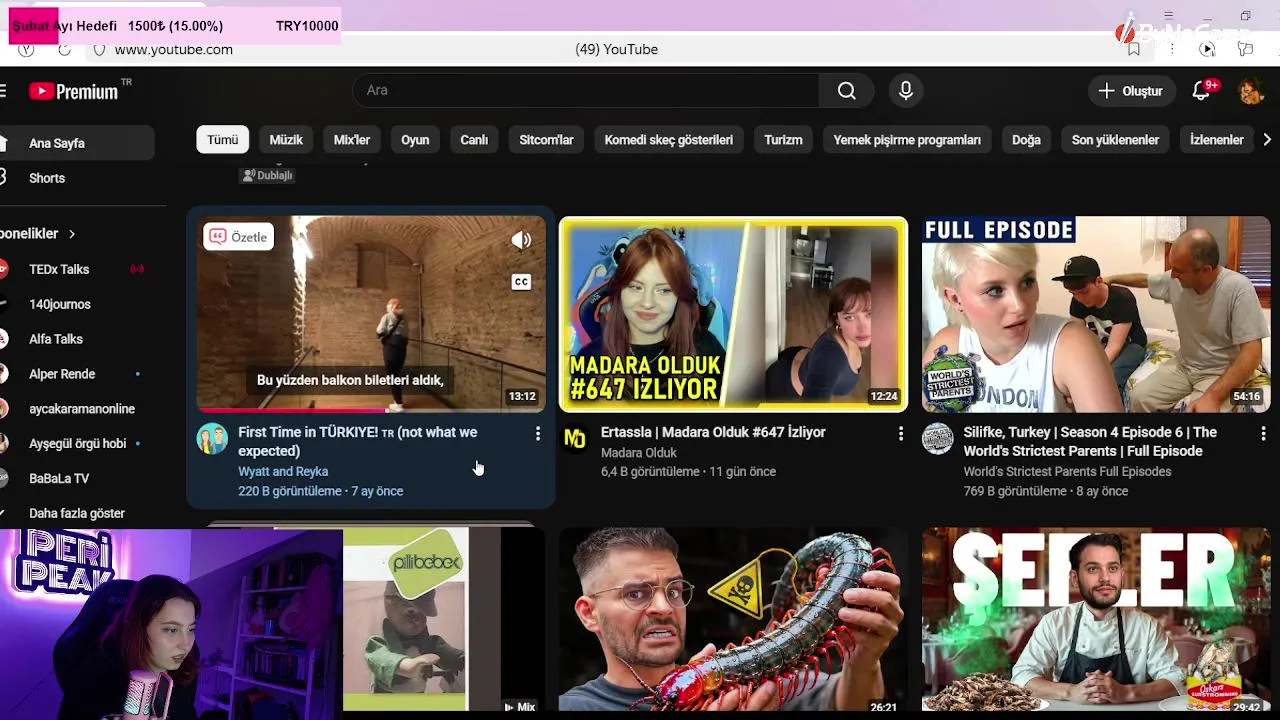1280x720 pixels.
Task: Select Yemek pişirme programları chip
Action: pyautogui.click(x=907, y=140)
